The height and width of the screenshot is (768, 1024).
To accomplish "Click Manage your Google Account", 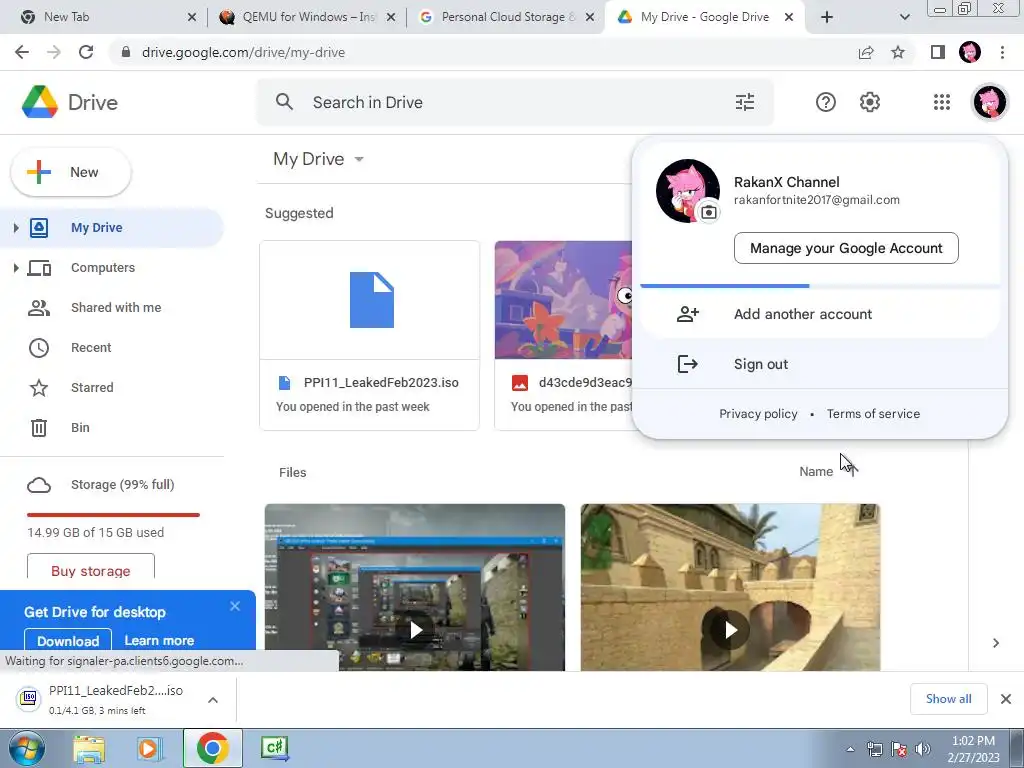I will point(846,248).
